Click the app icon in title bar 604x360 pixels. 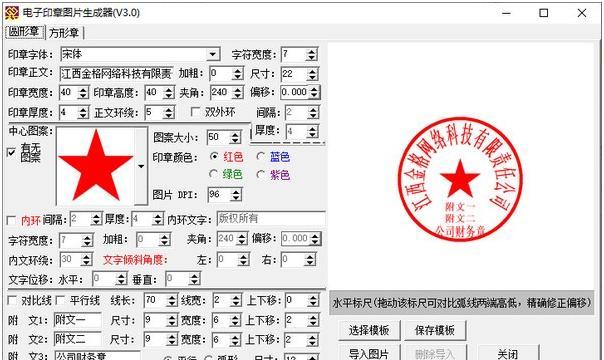[12, 13]
